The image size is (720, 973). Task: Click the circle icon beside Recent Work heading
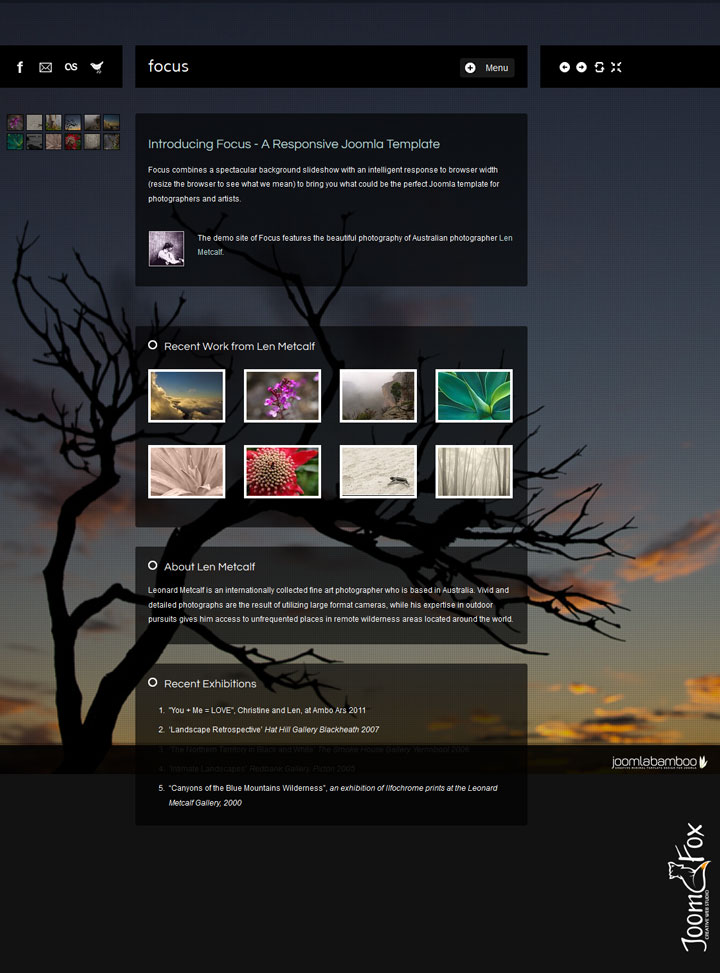[153, 345]
